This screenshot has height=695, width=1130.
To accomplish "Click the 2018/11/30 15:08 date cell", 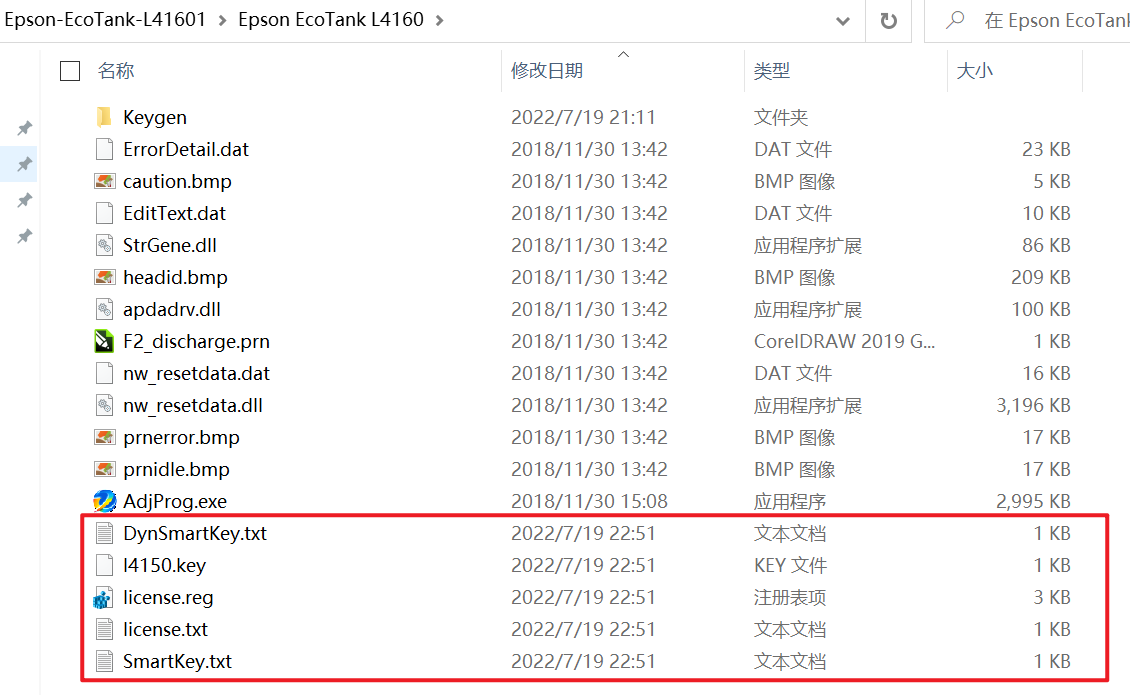I will 590,501.
